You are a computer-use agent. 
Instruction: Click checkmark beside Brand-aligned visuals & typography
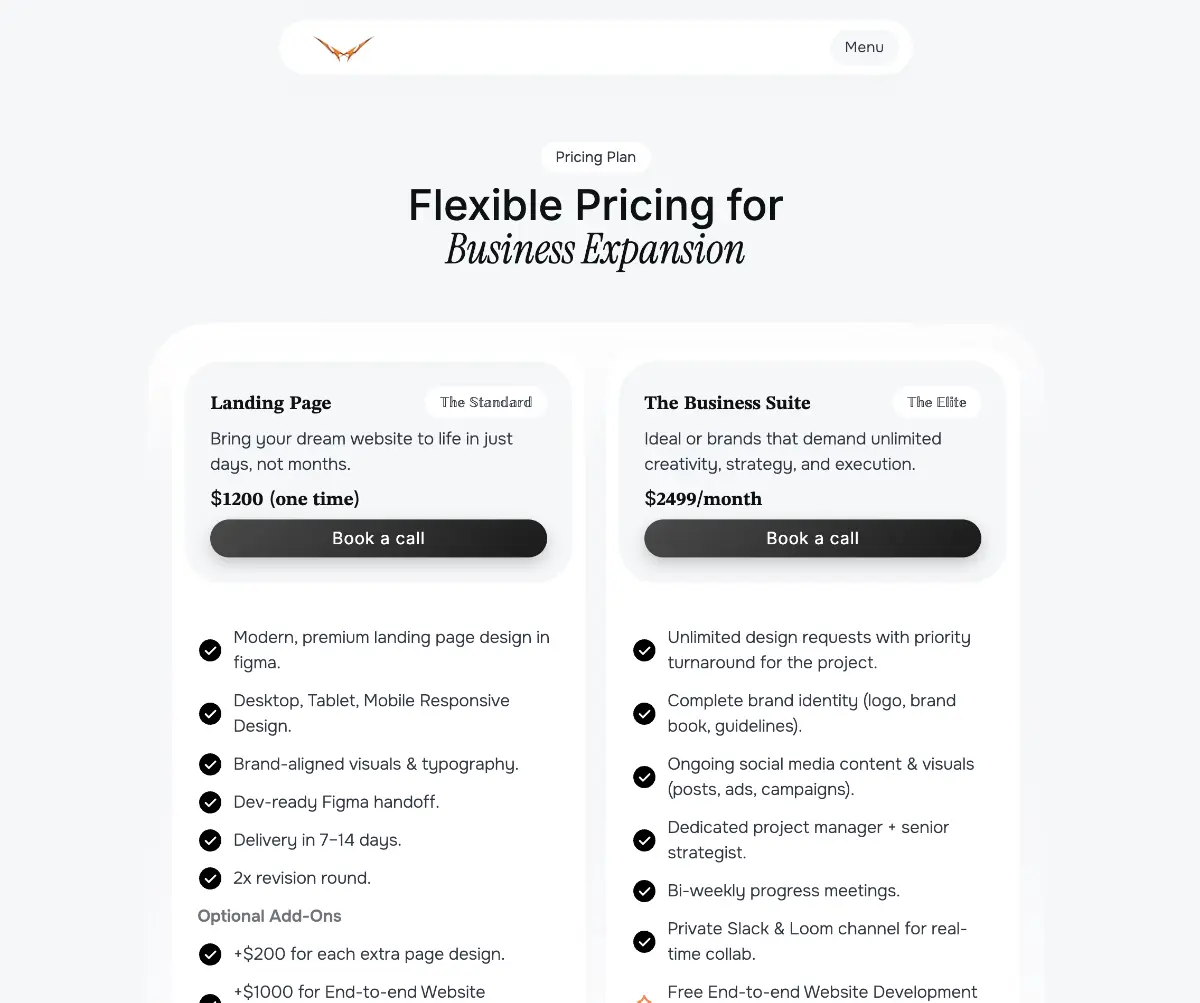click(x=210, y=764)
